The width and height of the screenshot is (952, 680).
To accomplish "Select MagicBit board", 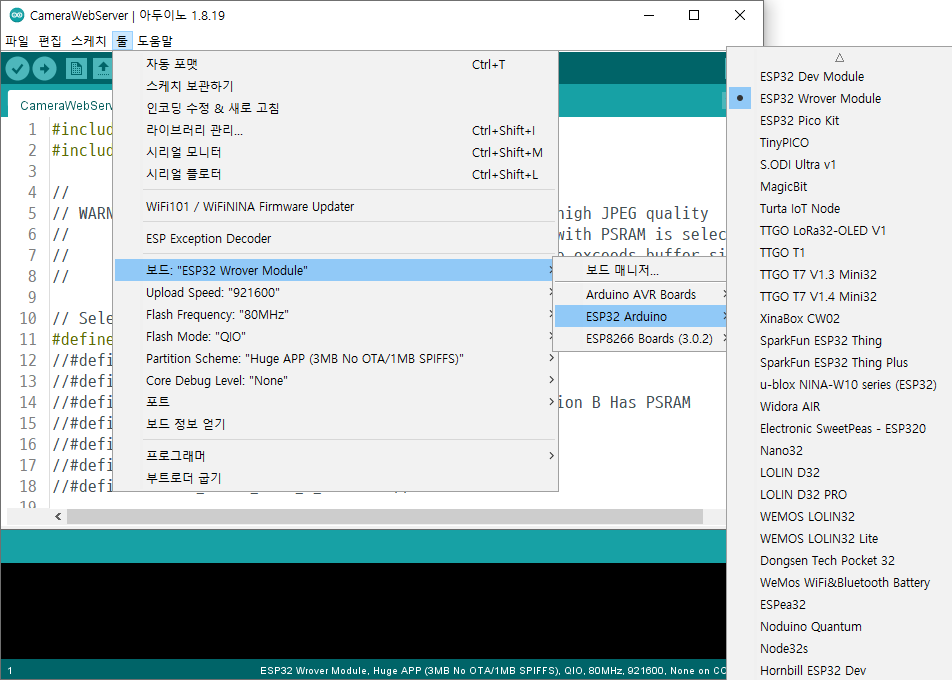I will 839,186.
